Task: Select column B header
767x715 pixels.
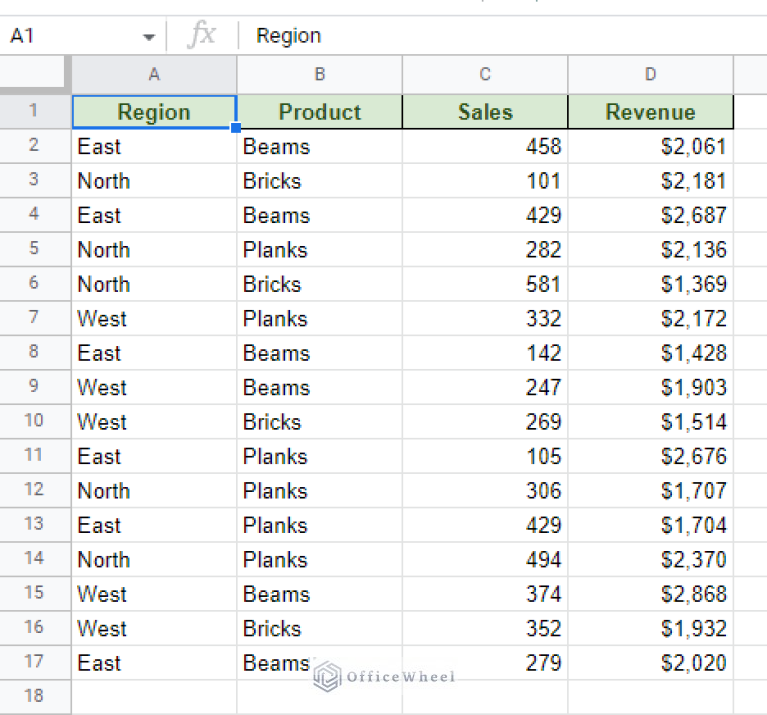Action: 319,74
